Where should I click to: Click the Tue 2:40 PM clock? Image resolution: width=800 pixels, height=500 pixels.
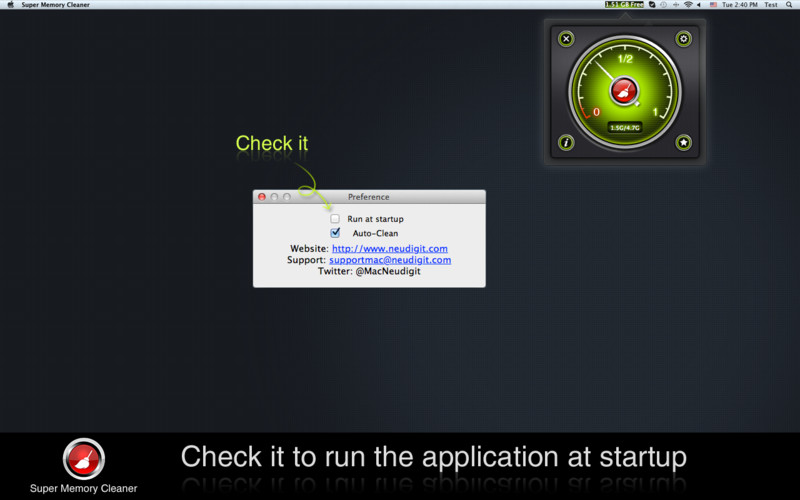point(740,5)
